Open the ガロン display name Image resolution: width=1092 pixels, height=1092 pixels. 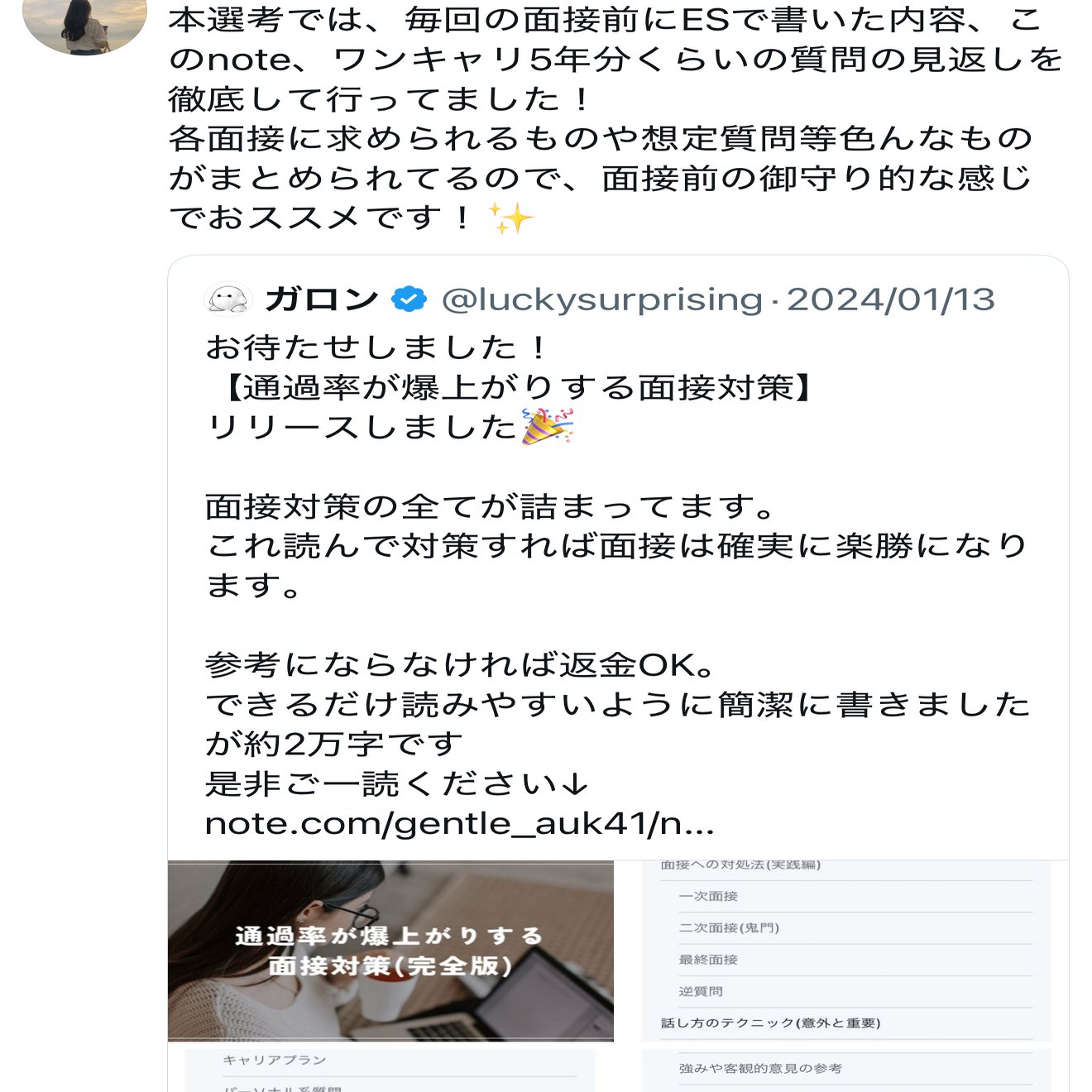(321, 299)
